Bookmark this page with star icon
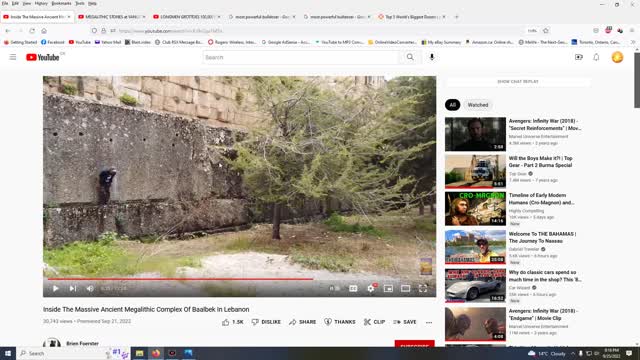Screen dimensions: 640x360 click(546, 31)
